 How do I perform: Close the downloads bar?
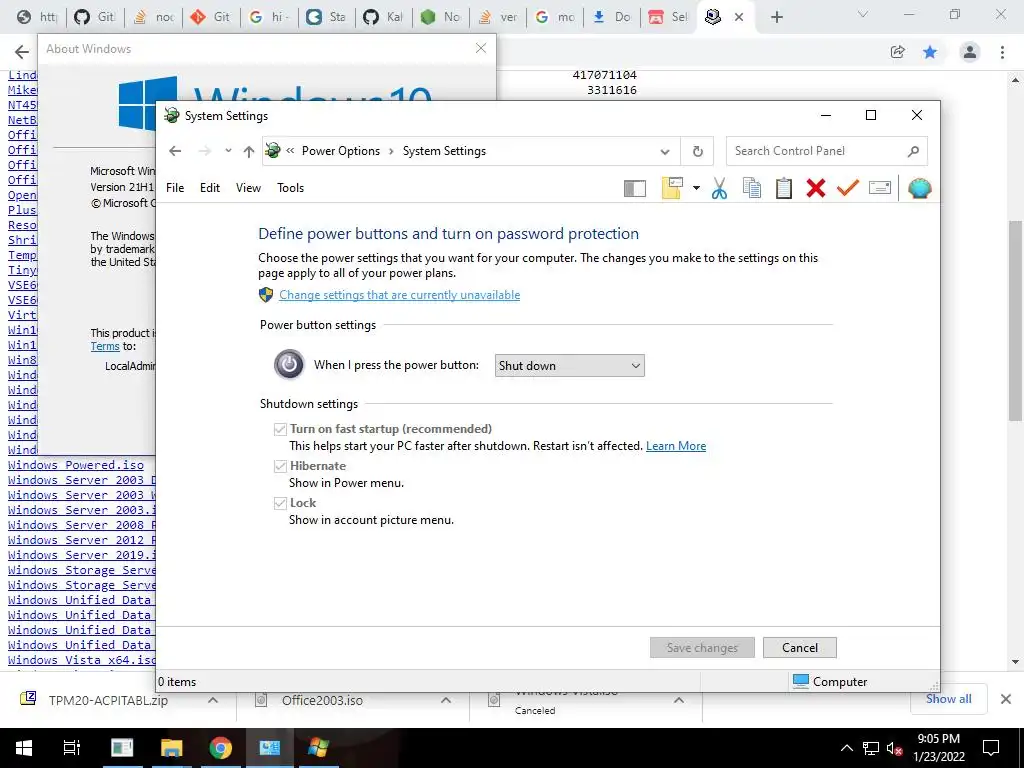coord(1006,699)
